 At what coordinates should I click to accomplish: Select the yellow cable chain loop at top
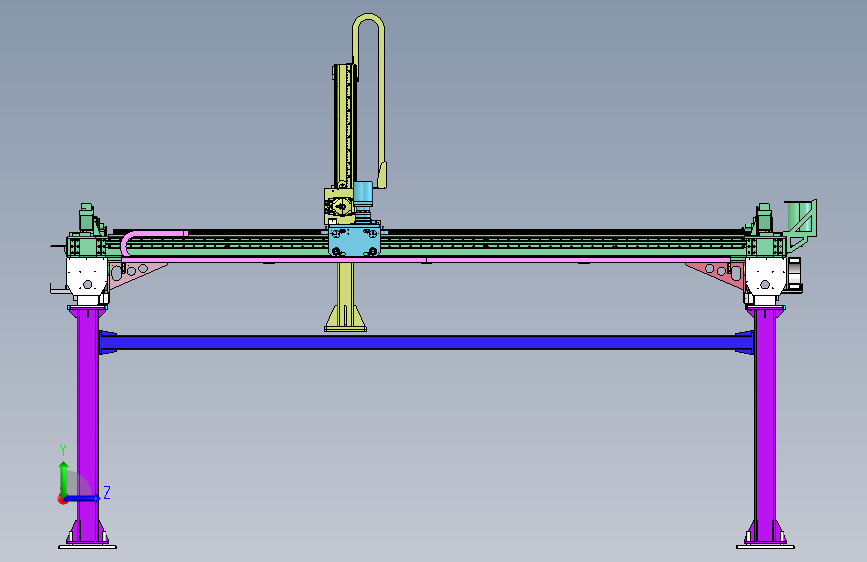[x=369, y=100]
